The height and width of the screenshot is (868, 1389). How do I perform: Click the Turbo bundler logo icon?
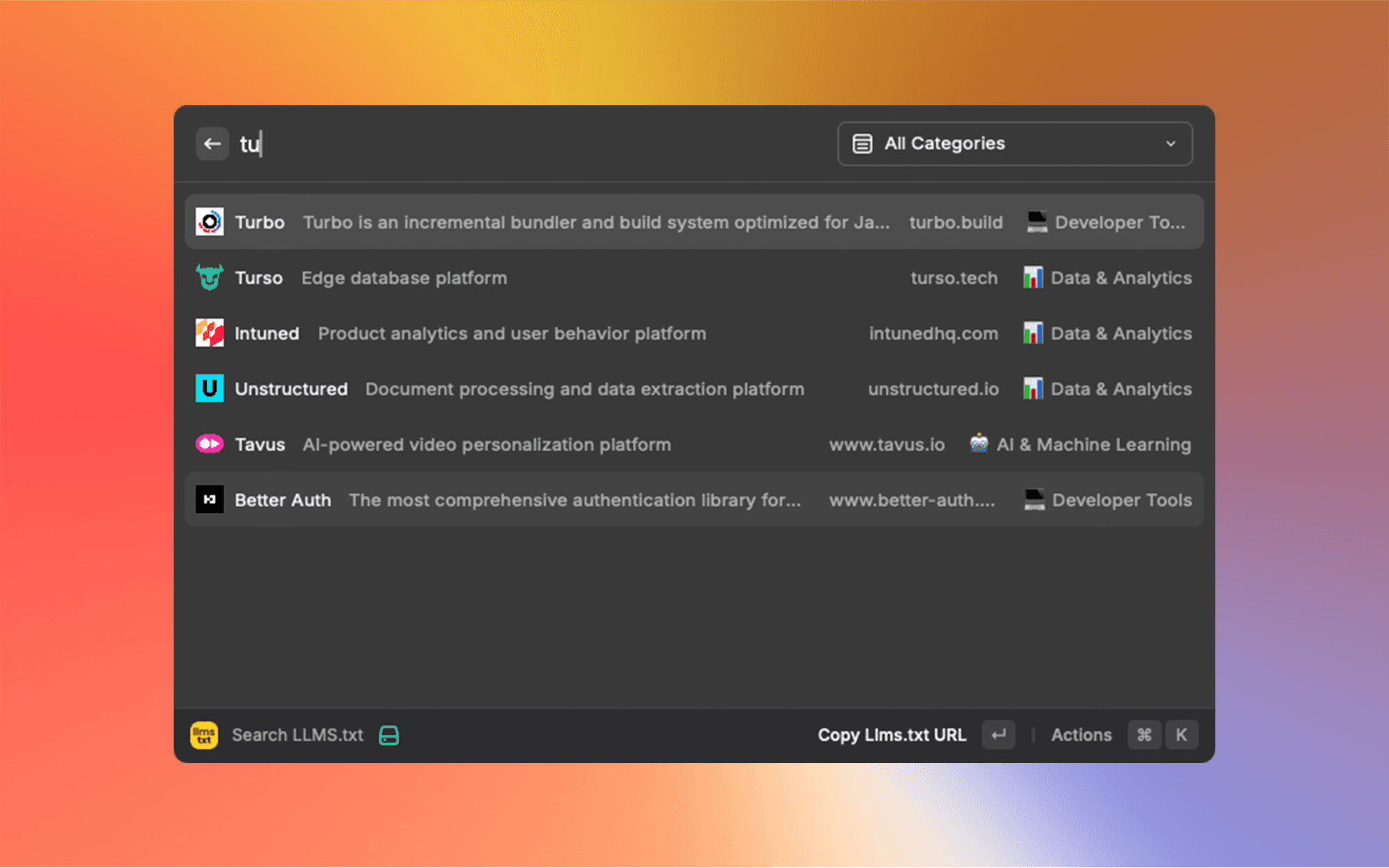click(x=209, y=222)
